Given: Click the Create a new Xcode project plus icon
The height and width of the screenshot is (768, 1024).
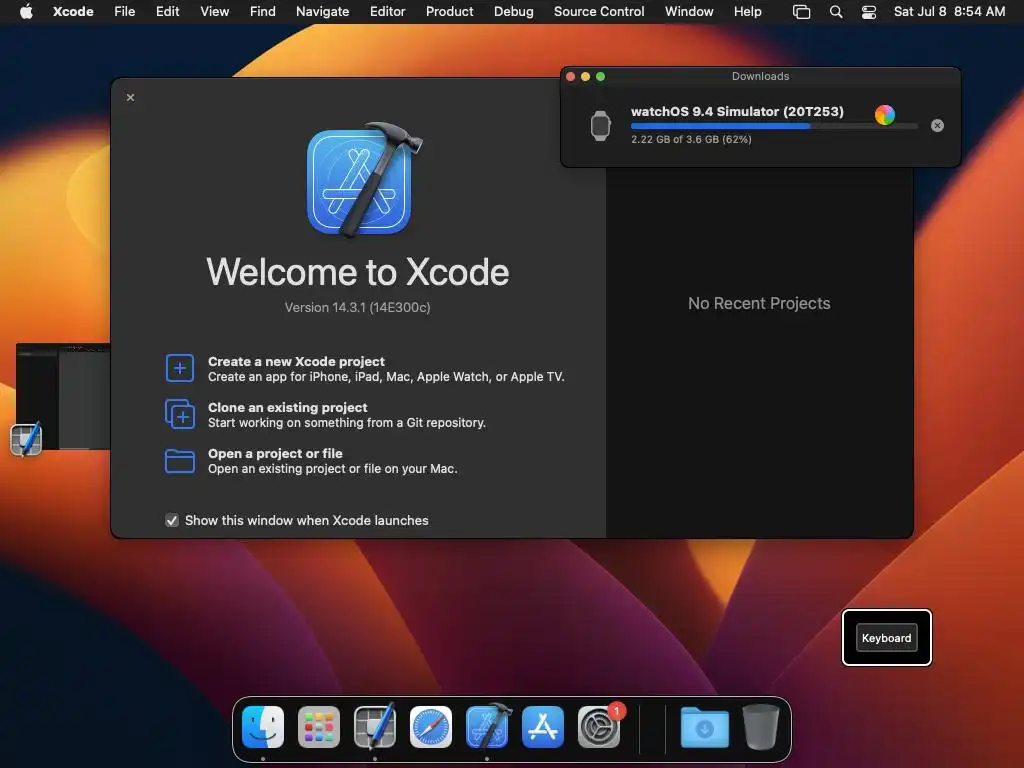Looking at the screenshot, I should tap(180, 368).
